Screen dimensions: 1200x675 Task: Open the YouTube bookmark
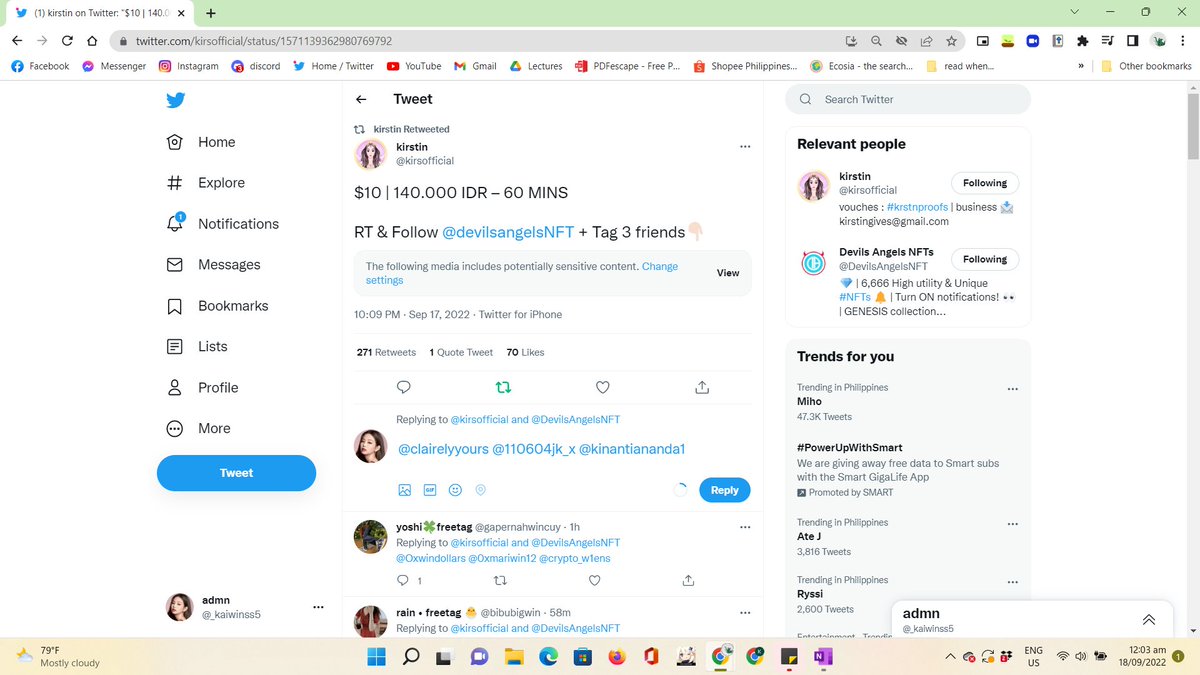point(414,66)
